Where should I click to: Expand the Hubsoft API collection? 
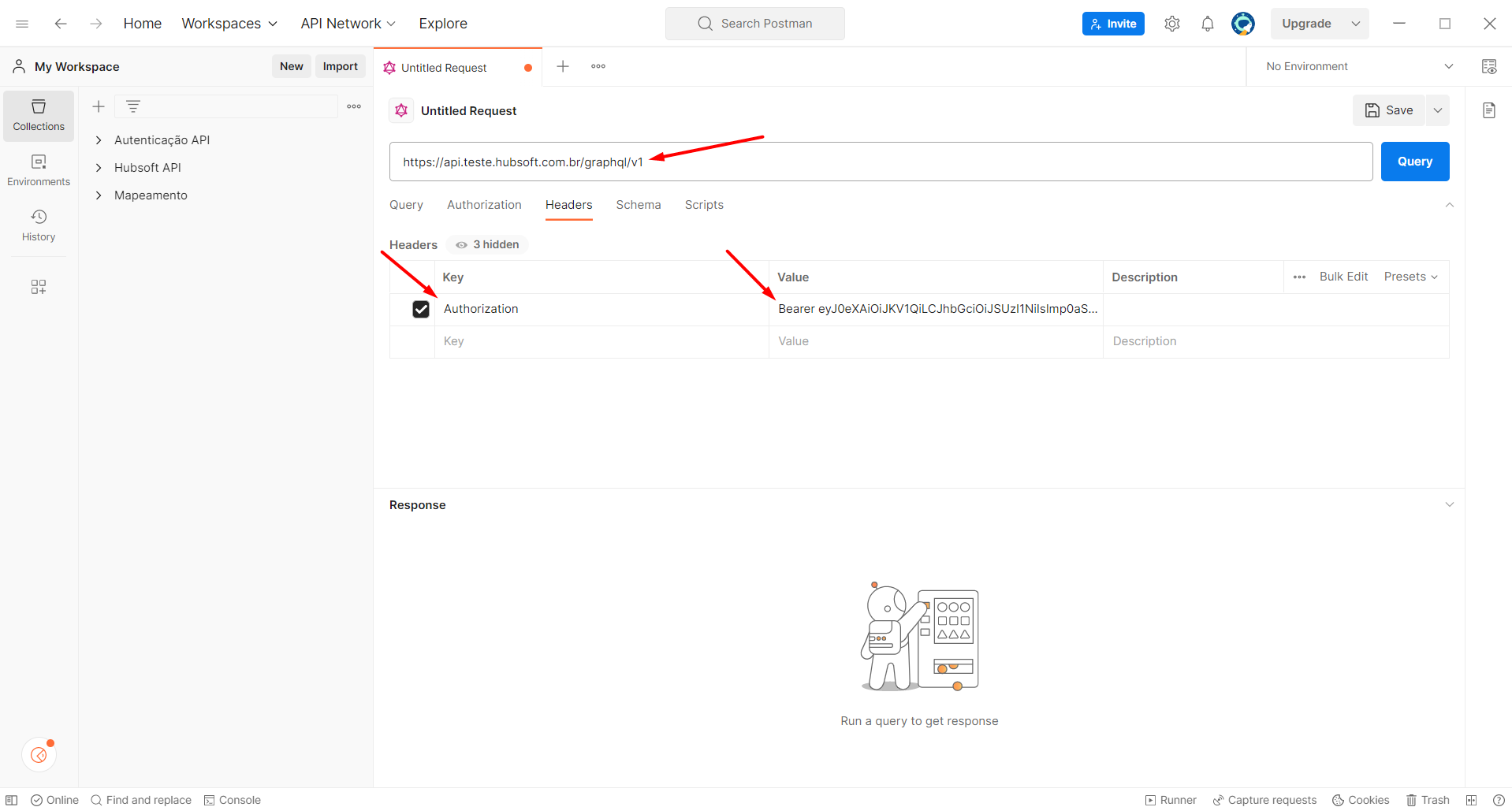[99, 168]
